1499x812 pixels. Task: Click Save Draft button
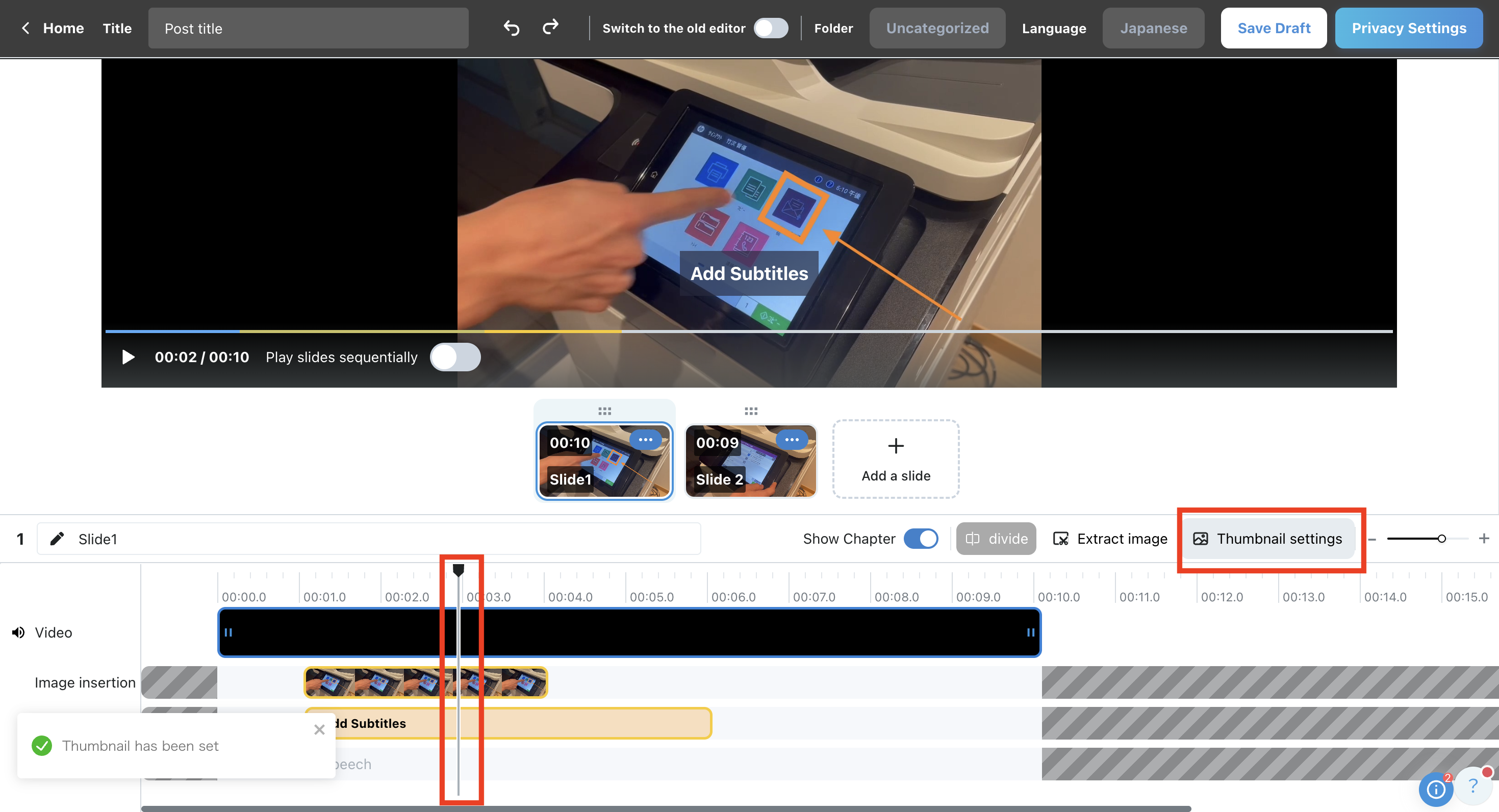pyautogui.click(x=1273, y=28)
